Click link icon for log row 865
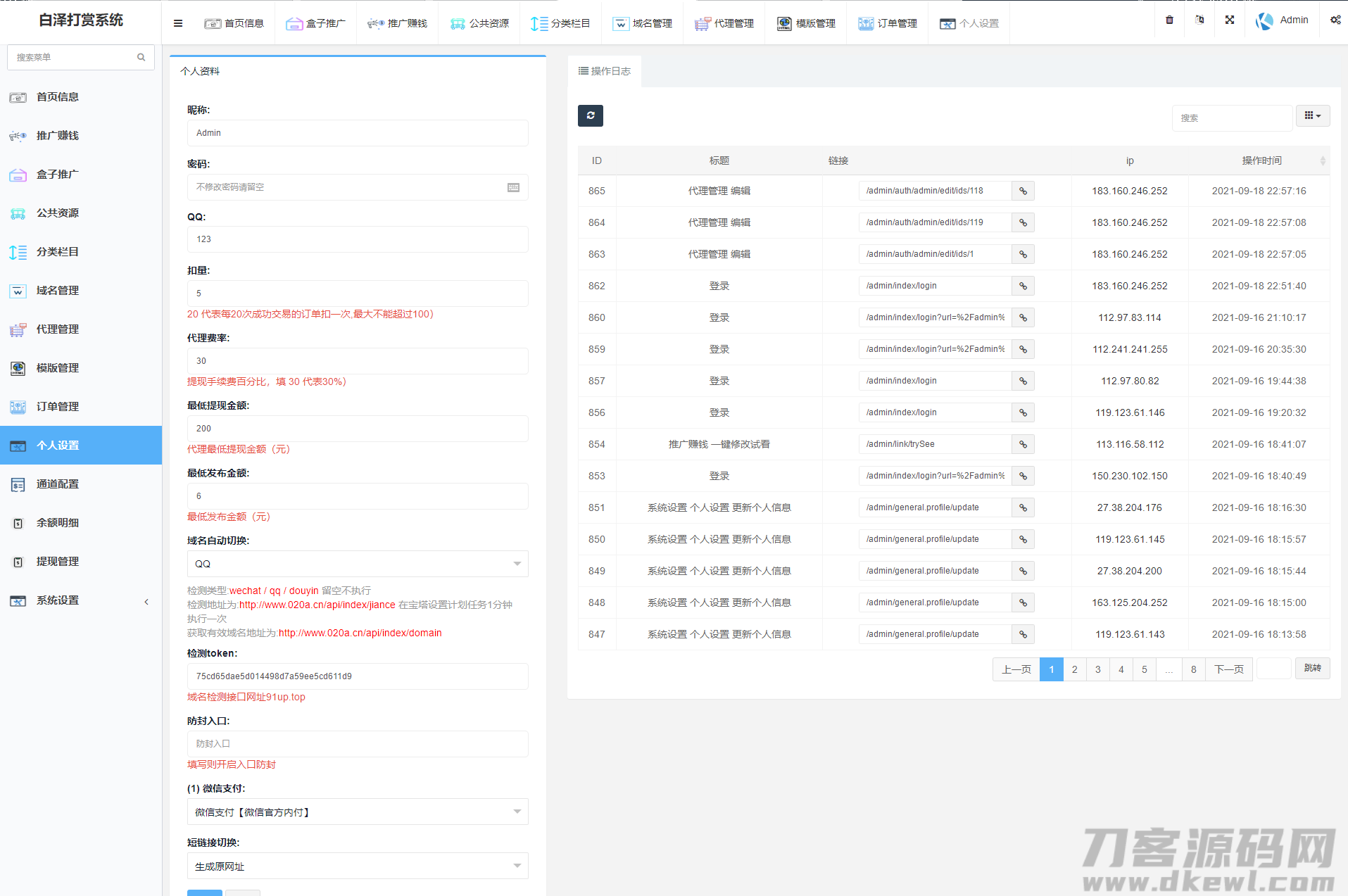 click(x=1023, y=191)
